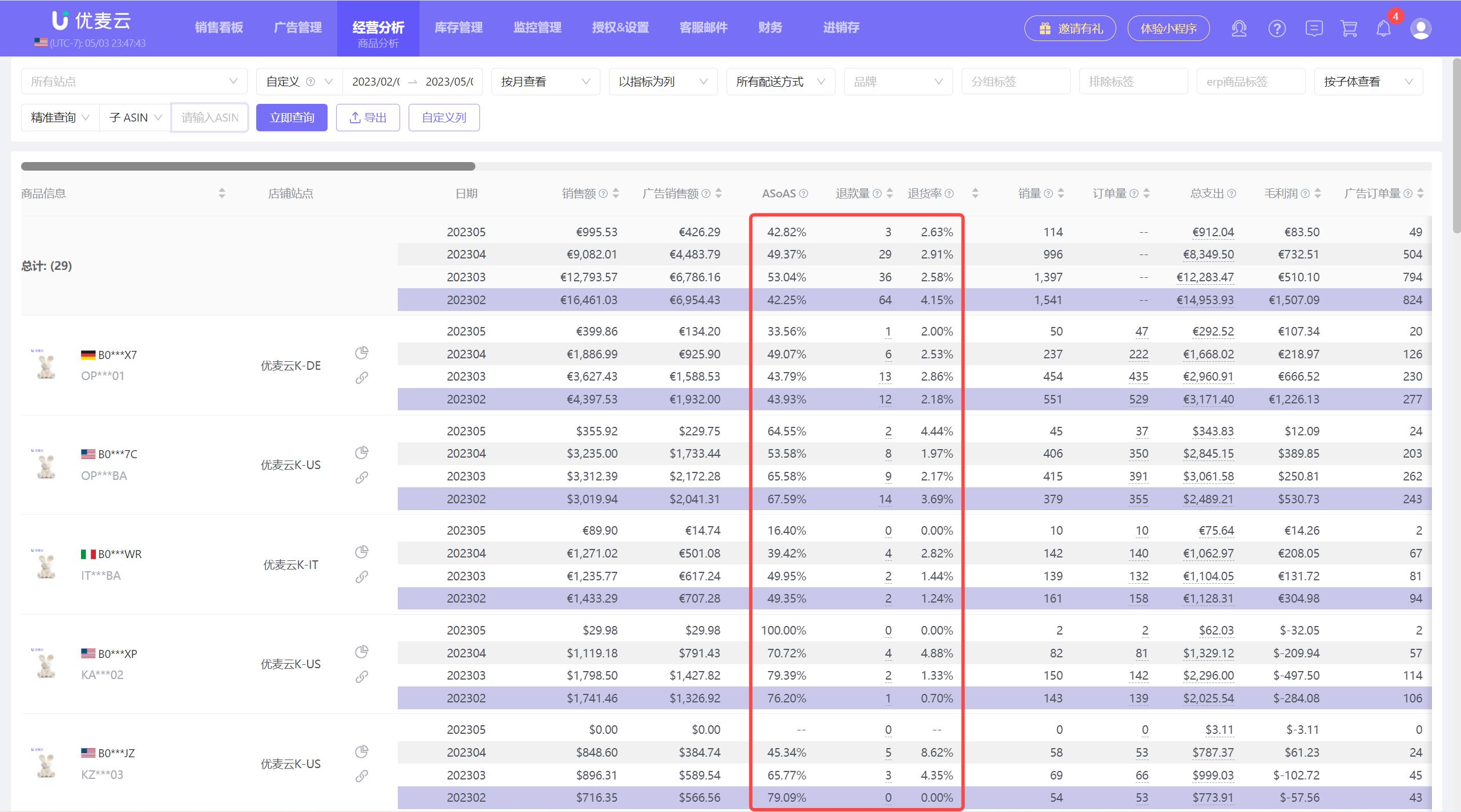Viewport: 1461px width, 812px height.
Task: Click the 请输入ASIN input field
Action: click(x=210, y=117)
